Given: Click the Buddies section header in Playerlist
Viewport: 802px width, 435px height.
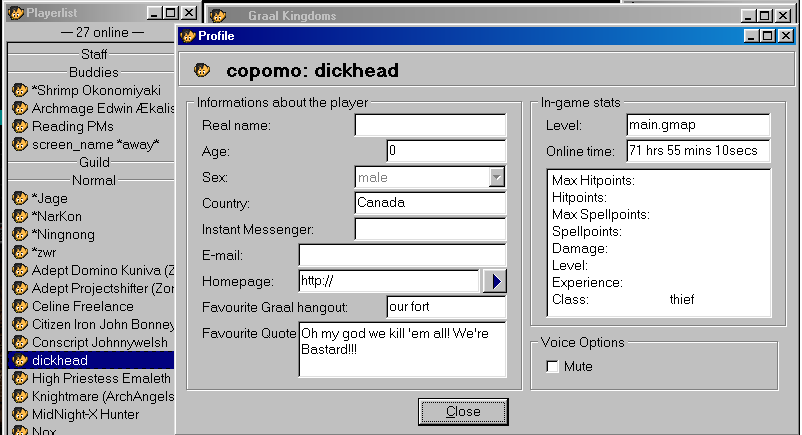Looking at the screenshot, I should coord(94,72).
